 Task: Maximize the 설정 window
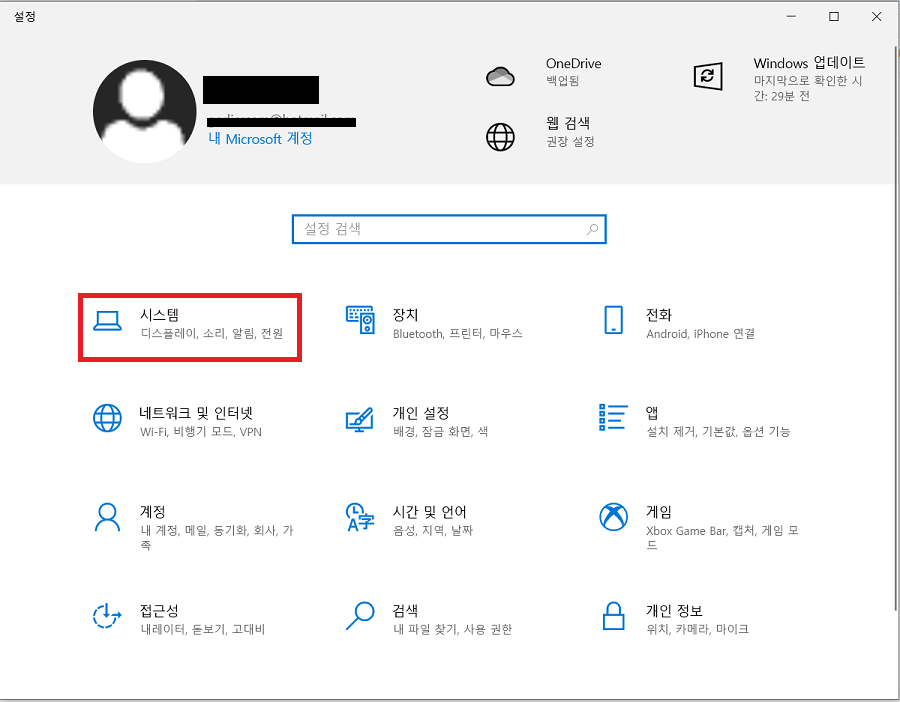(834, 16)
